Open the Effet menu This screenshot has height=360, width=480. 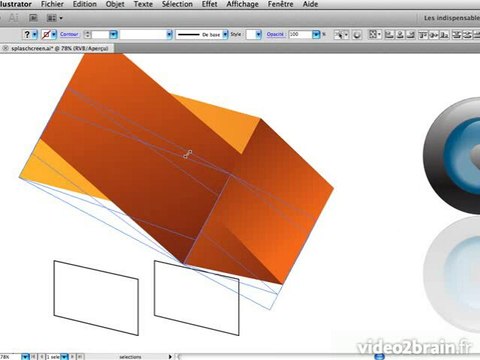coord(209,4)
